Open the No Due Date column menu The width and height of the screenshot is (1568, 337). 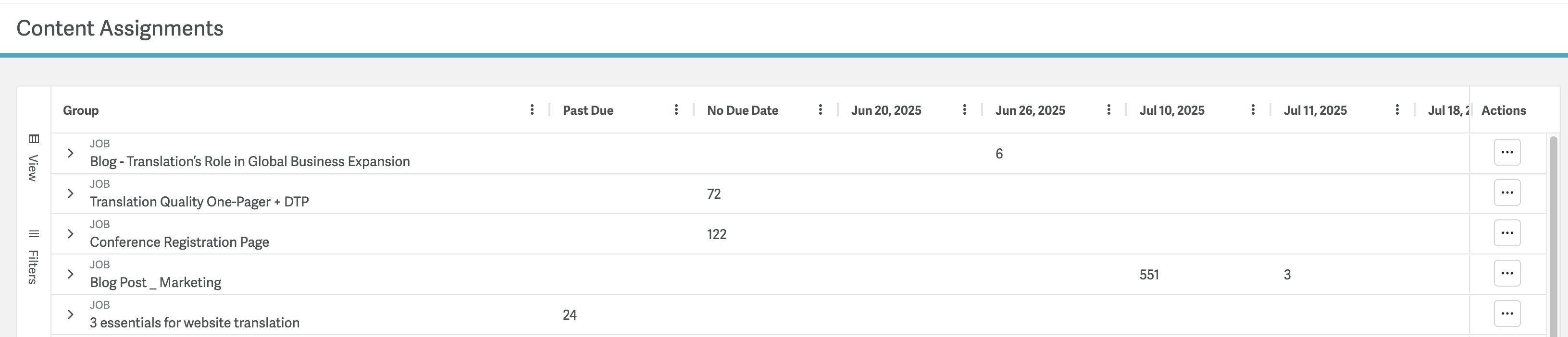(821, 109)
